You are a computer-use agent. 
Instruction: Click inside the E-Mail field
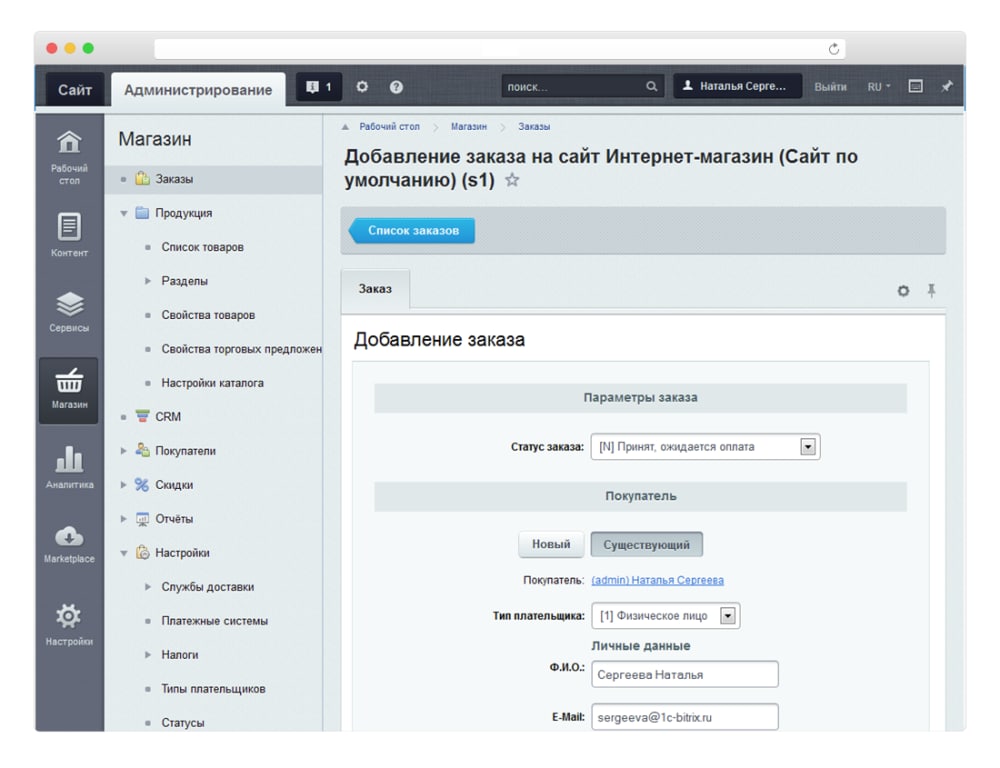click(x=685, y=716)
